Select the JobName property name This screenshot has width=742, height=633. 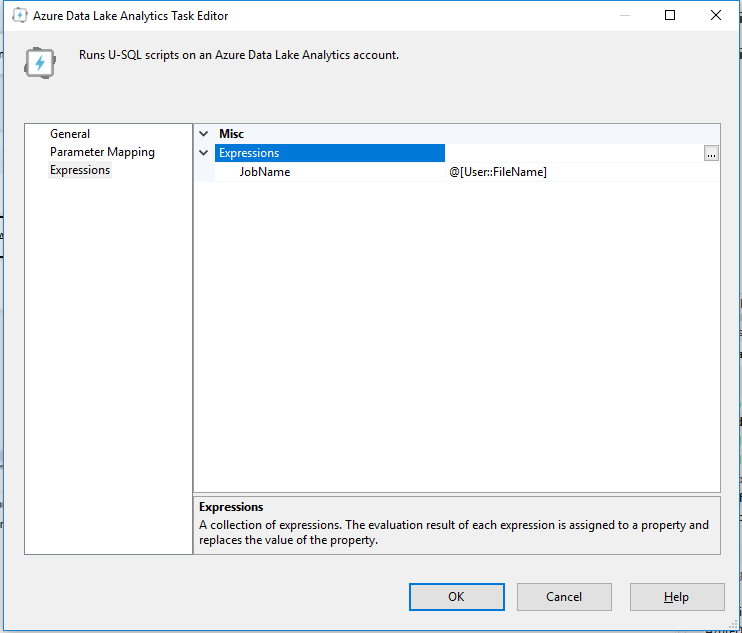tap(265, 172)
